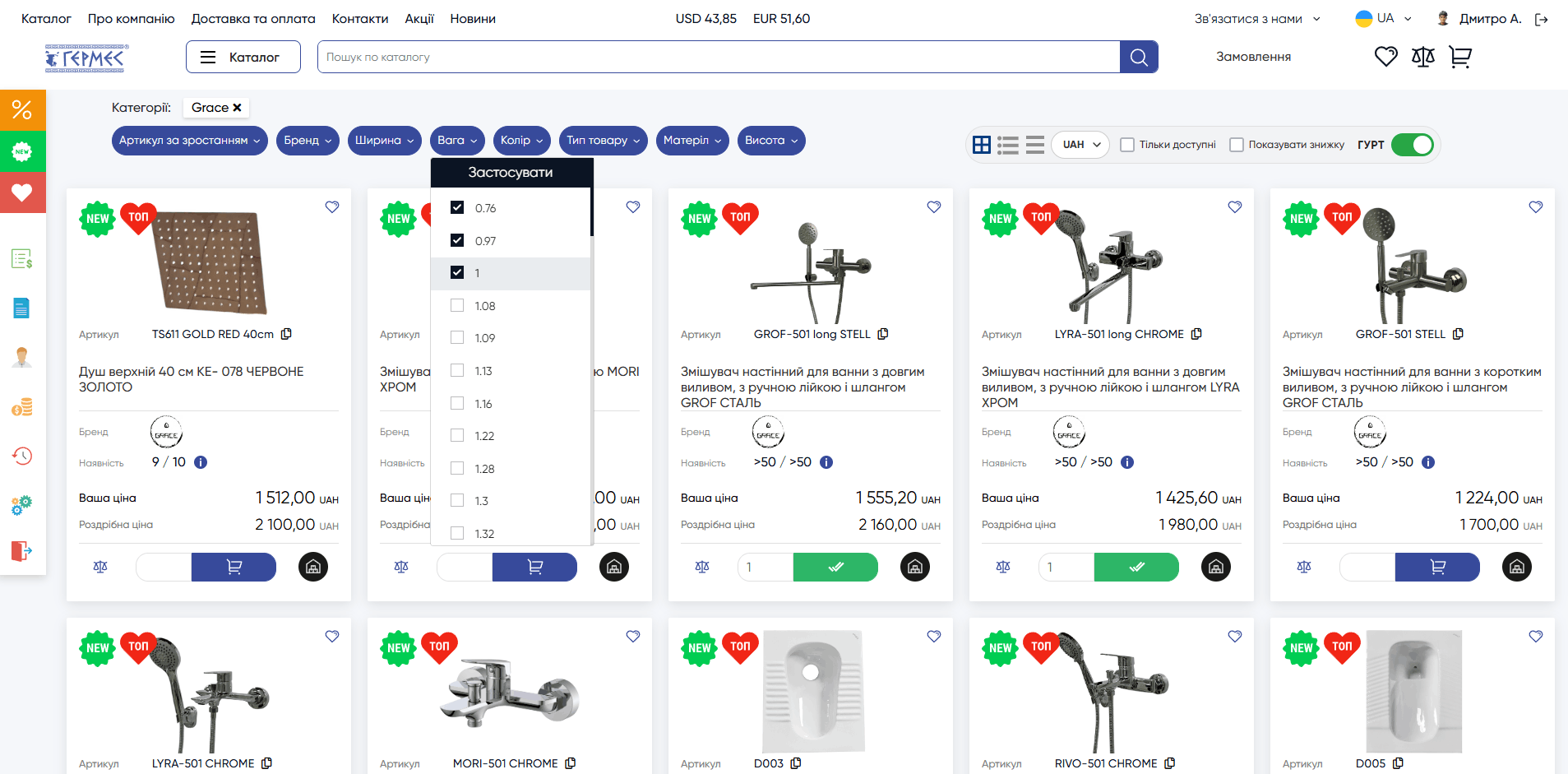Open the red favorites heart sidebar icon
1568x774 pixels.
coord(22,192)
